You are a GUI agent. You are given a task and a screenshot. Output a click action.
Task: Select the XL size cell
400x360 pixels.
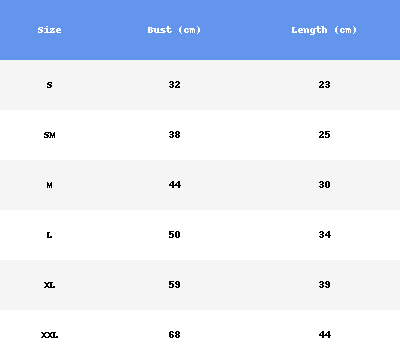[49, 285]
